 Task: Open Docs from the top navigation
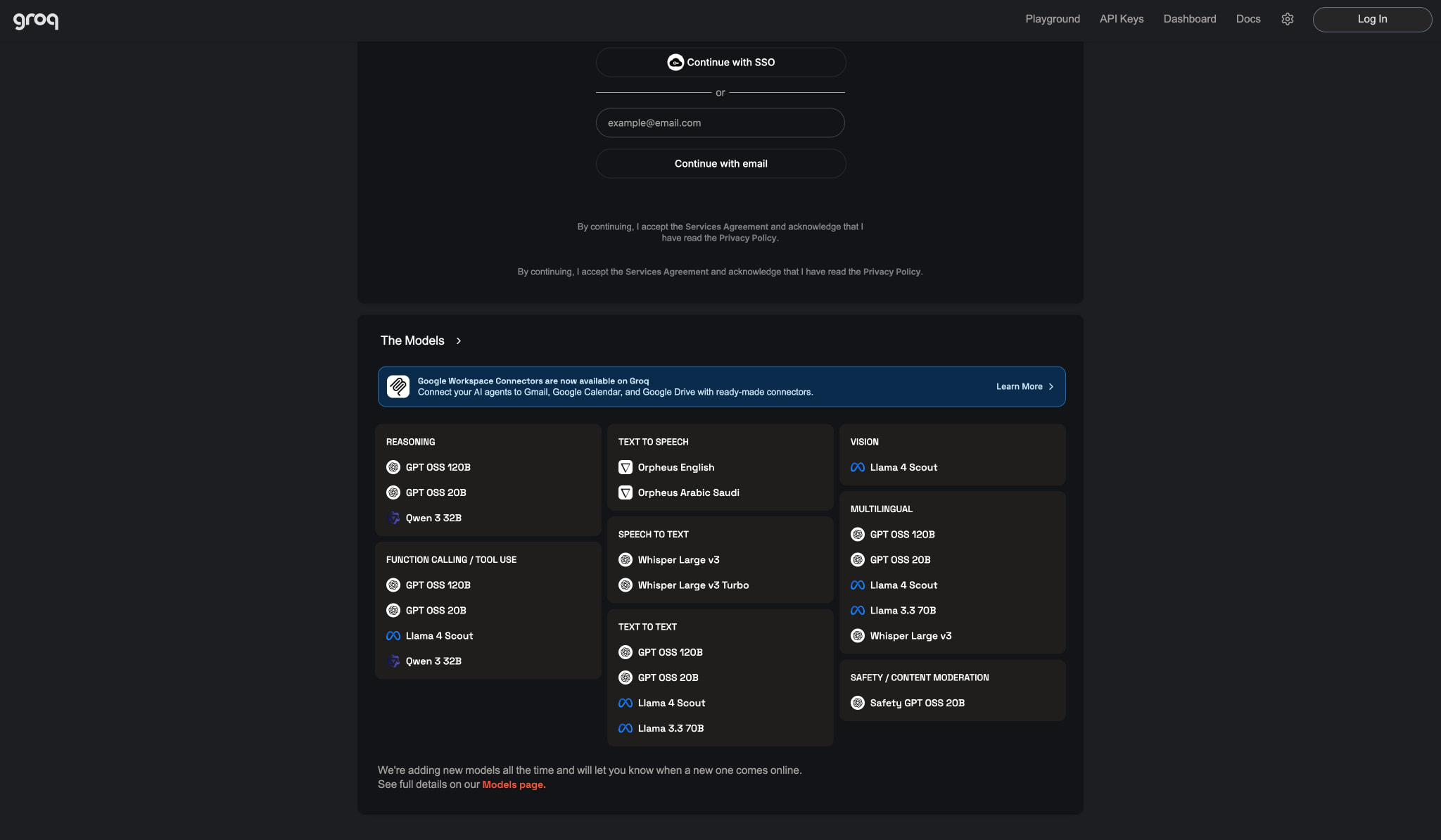(x=1248, y=19)
